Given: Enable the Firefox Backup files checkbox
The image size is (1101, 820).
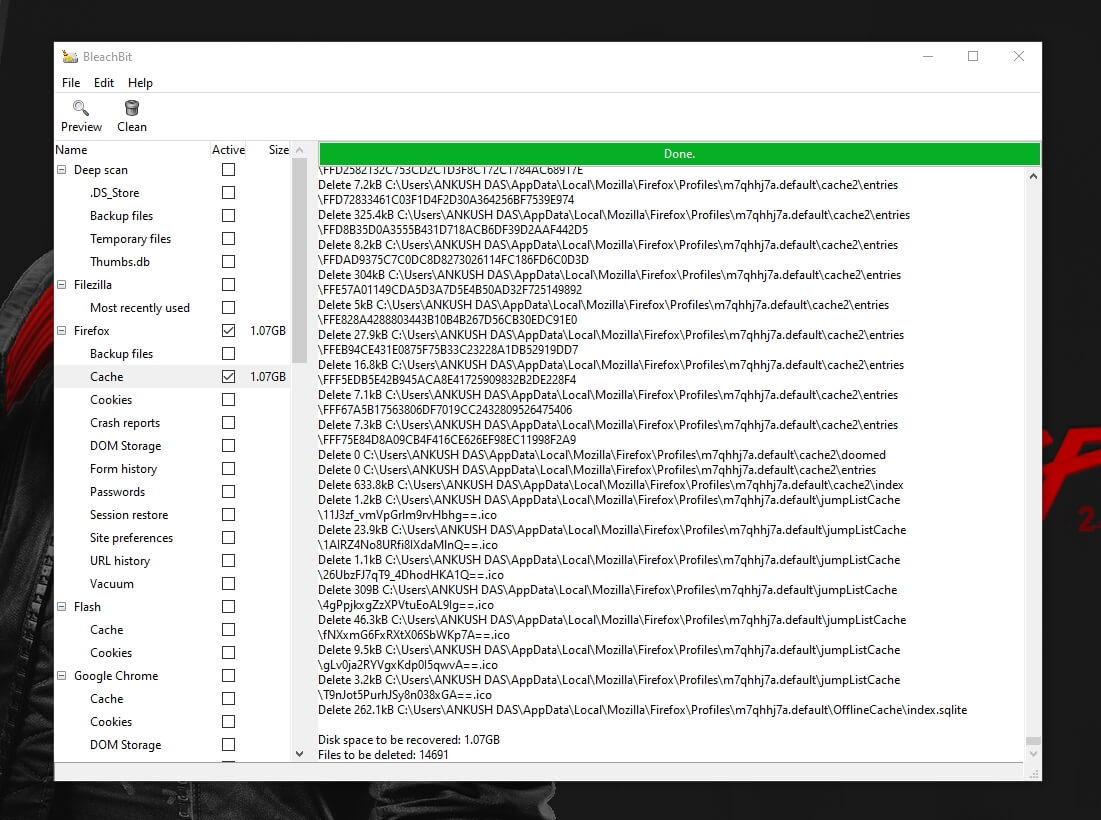Looking at the screenshot, I should pyautogui.click(x=228, y=354).
